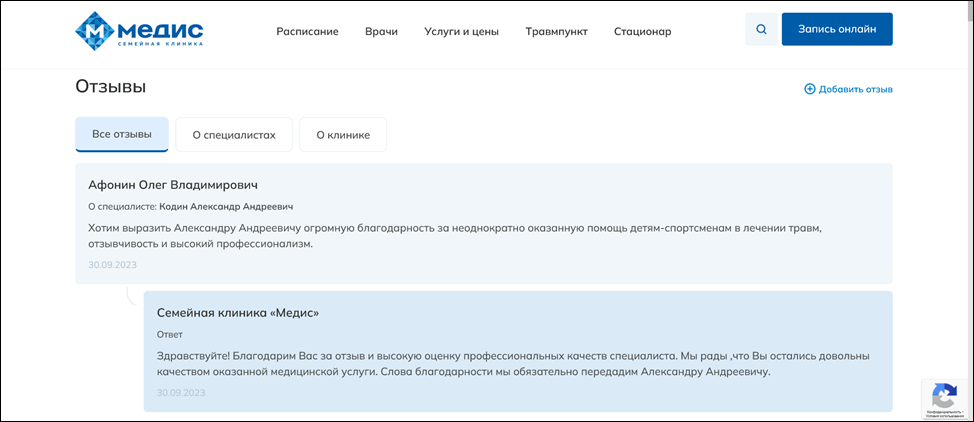Navigate to Травмпункт

pos(556,31)
